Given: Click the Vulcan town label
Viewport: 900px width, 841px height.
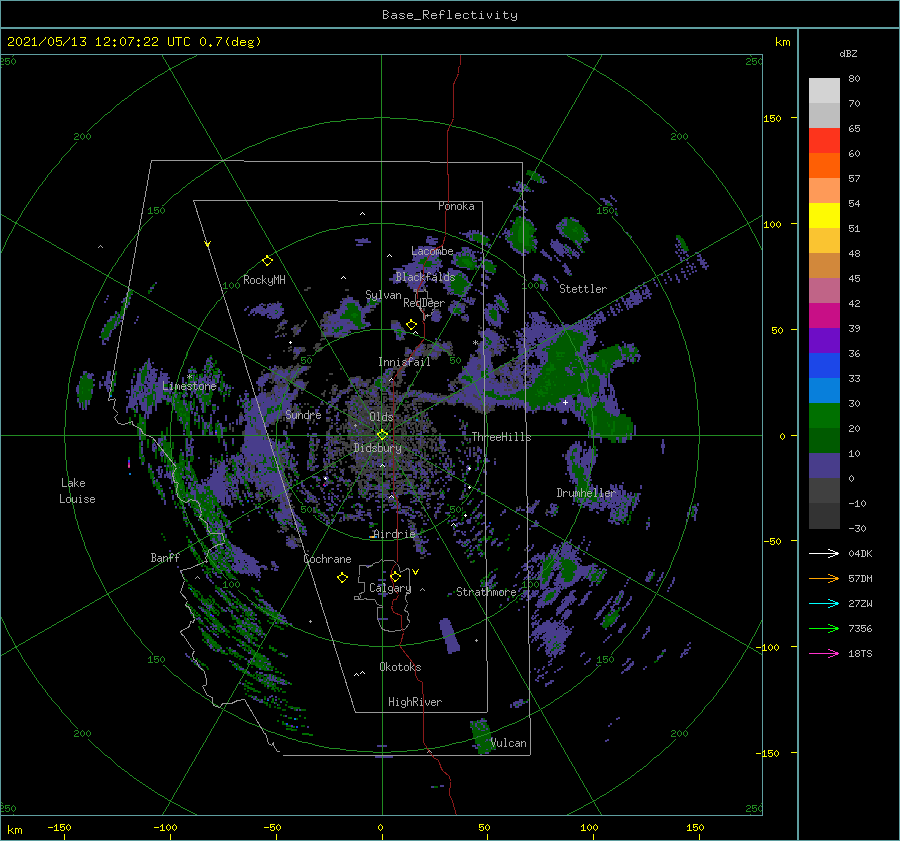Looking at the screenshot, I should click(509, 743).
